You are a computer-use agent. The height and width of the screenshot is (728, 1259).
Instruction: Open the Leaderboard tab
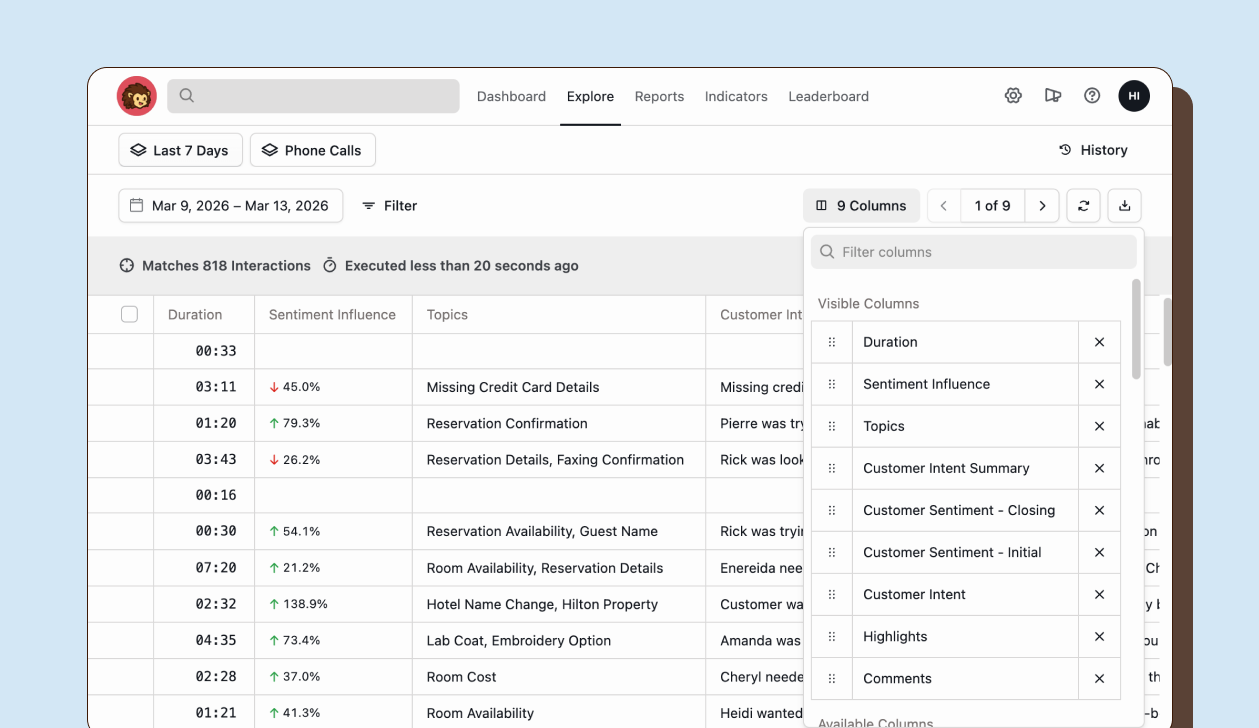[828, 96]
